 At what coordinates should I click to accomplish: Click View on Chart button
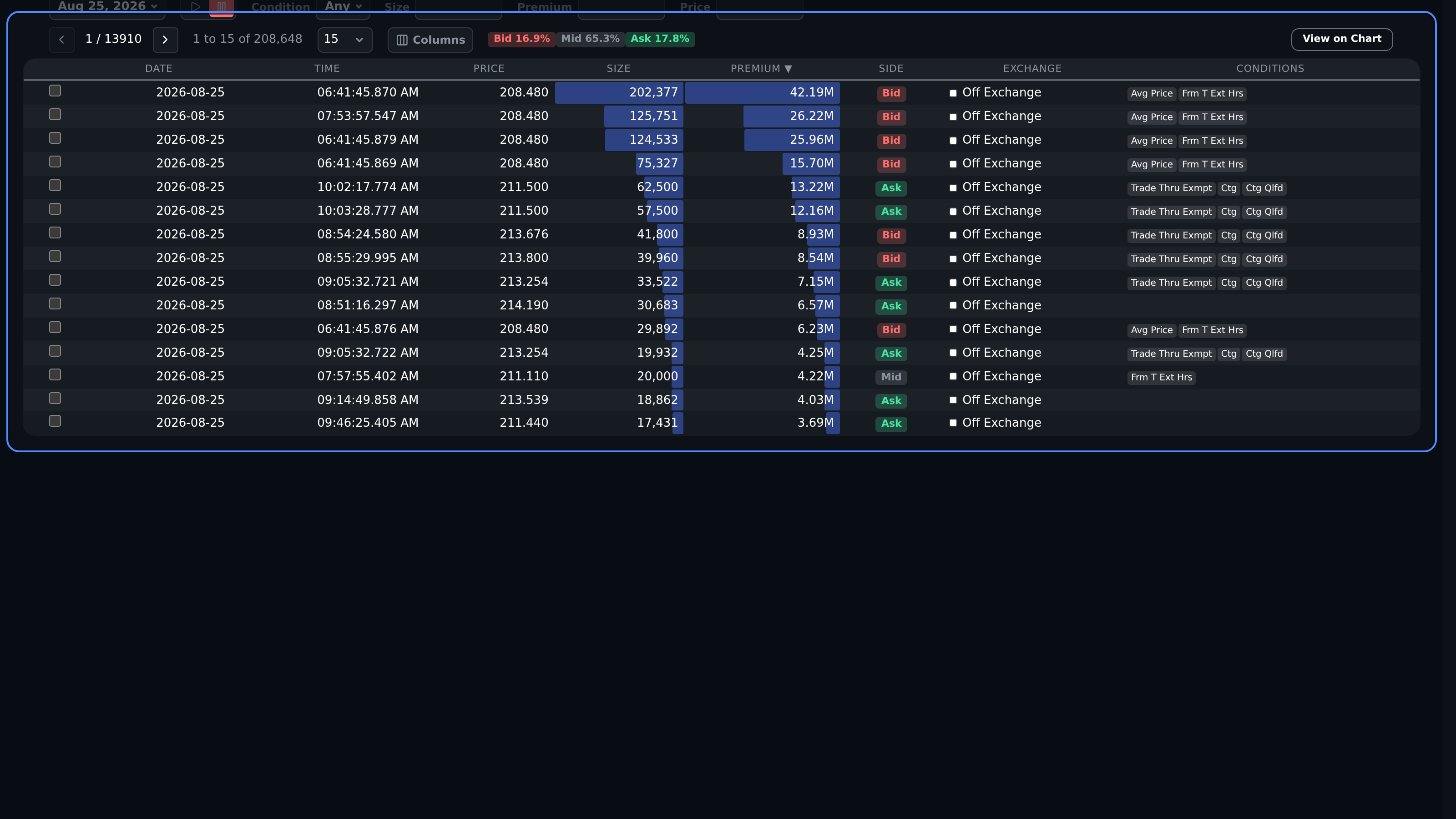click(1342, 39)
